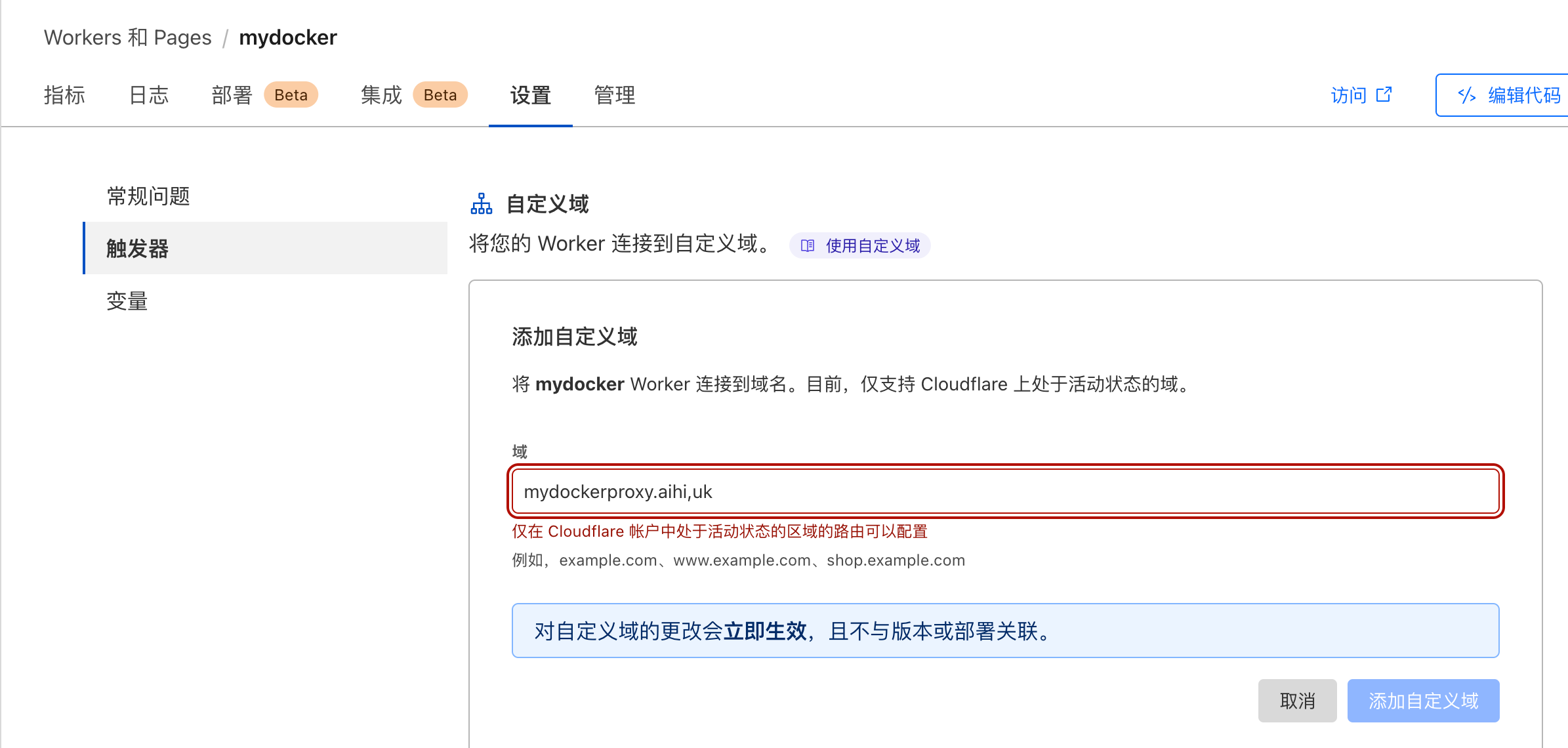Click the external-link icon beside 访问
Image resolution: width=1568 pixels, height=748 pixels.
[1384, 95]
